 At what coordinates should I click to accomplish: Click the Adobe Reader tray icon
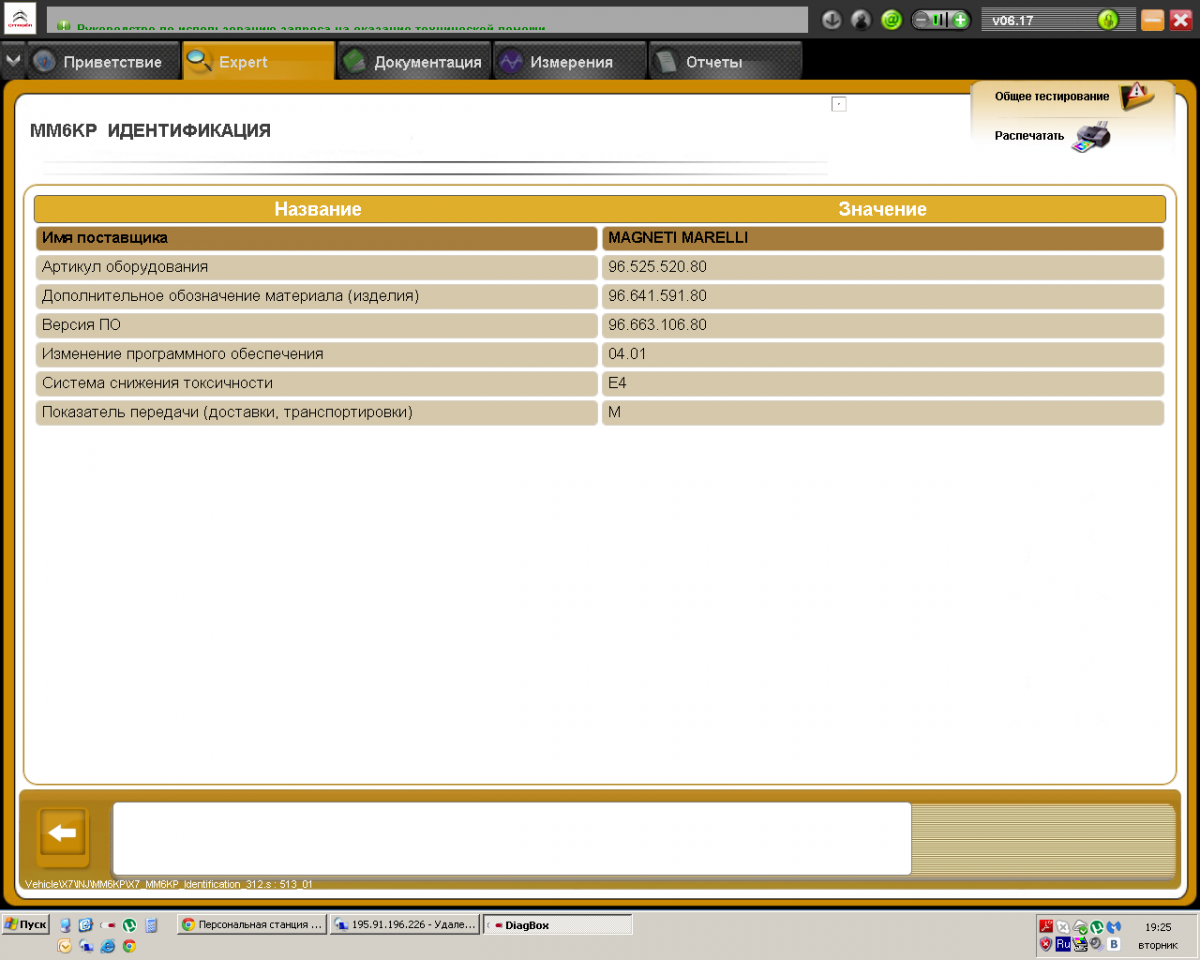point(1046,926)
